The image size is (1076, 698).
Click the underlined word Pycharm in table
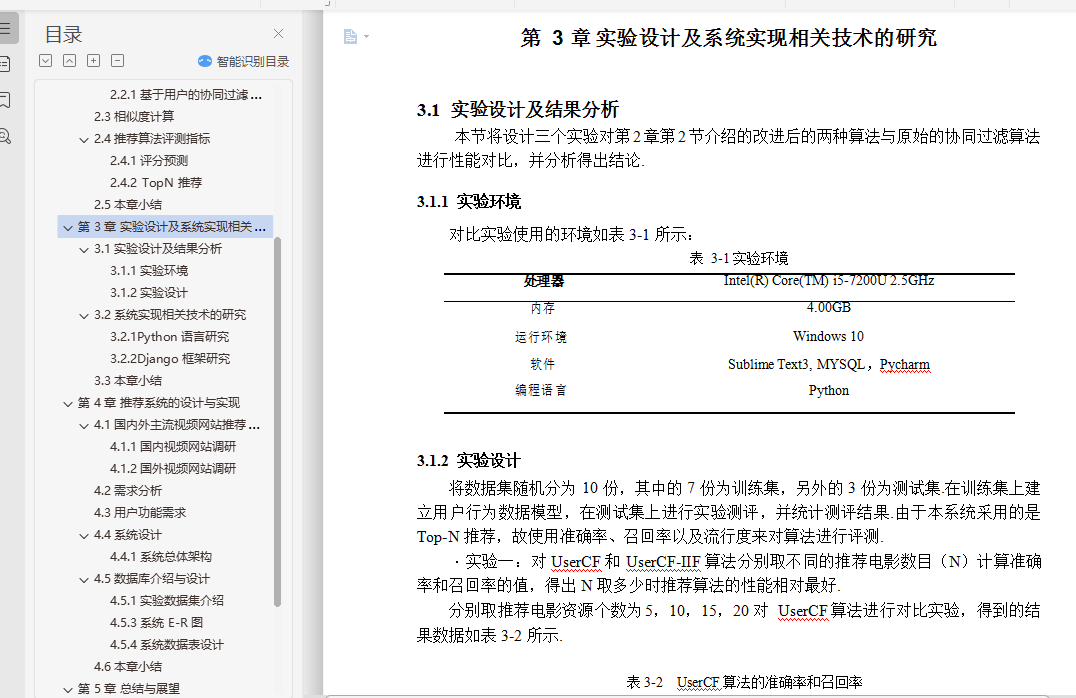click(905, 364)
